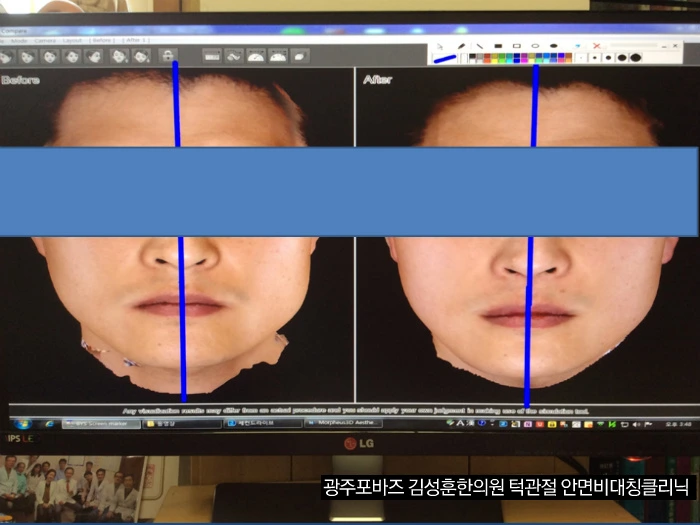Click the After face view panel
This screenshot has width=700, height=525.
click(x=528, y=234)
